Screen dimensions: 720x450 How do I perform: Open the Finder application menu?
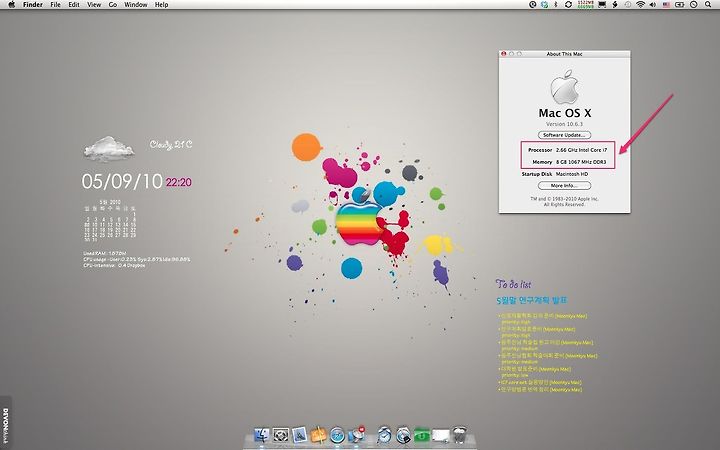tap(33, 5)
